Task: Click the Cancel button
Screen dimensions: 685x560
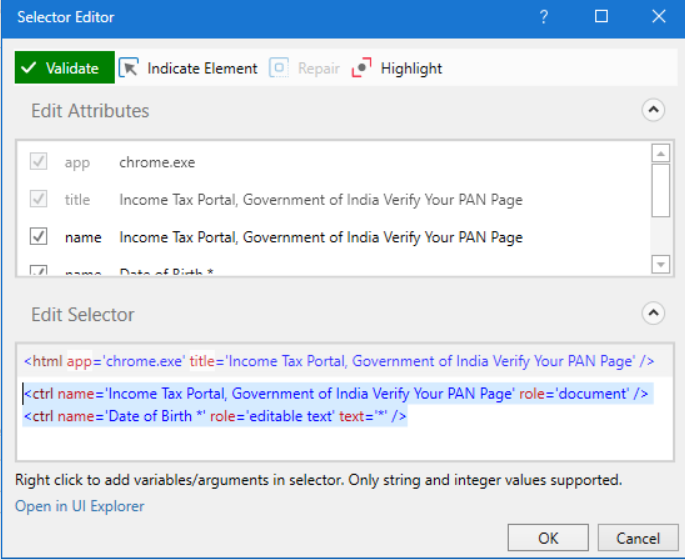Action: click(638, 538)
